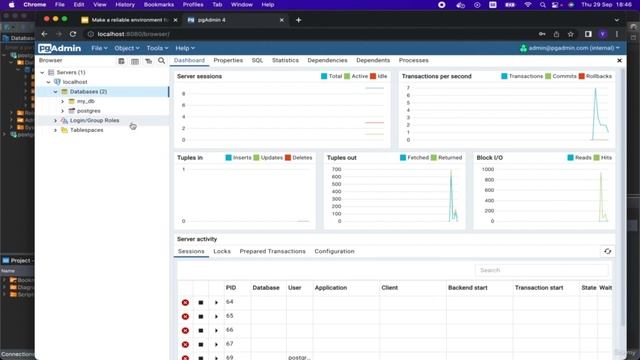This screenshot has height=360, width=640.
Task: Click the pgAdmin logo
Action: click(60, 48)
